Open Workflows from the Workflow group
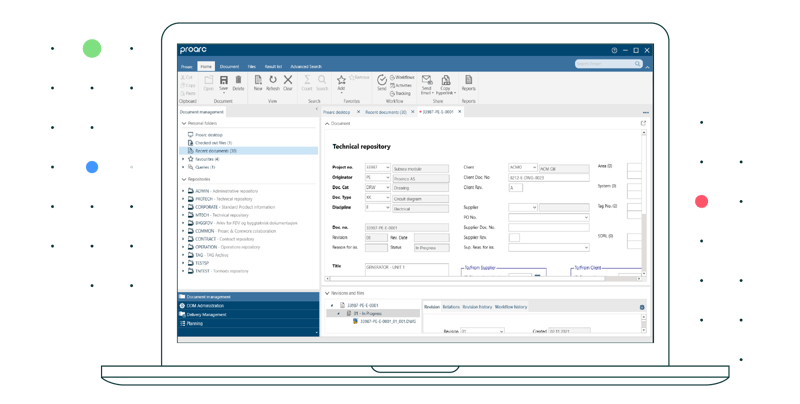Image resolution: width=800 pixels, height=404 pixels. tap(402, 78)
